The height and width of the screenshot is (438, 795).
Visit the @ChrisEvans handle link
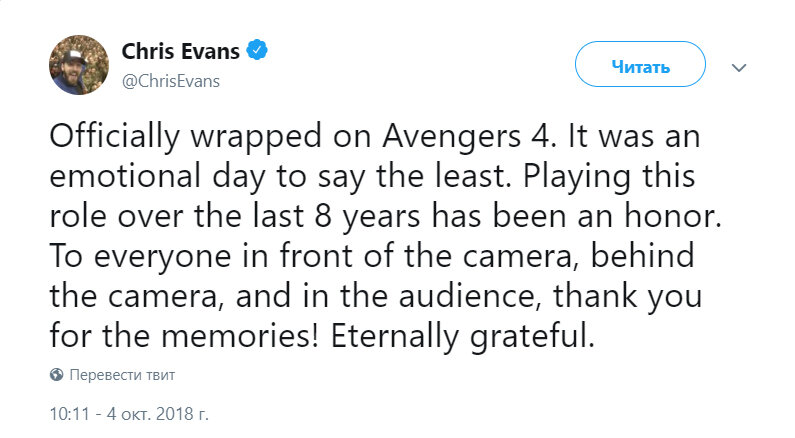(171, 81)
